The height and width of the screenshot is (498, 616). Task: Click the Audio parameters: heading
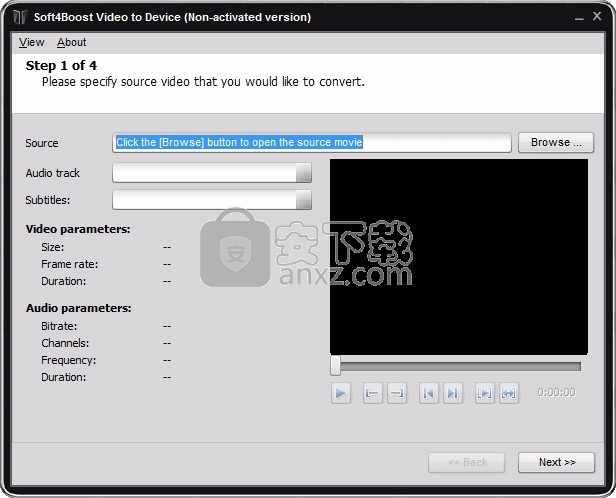(79, 308)
